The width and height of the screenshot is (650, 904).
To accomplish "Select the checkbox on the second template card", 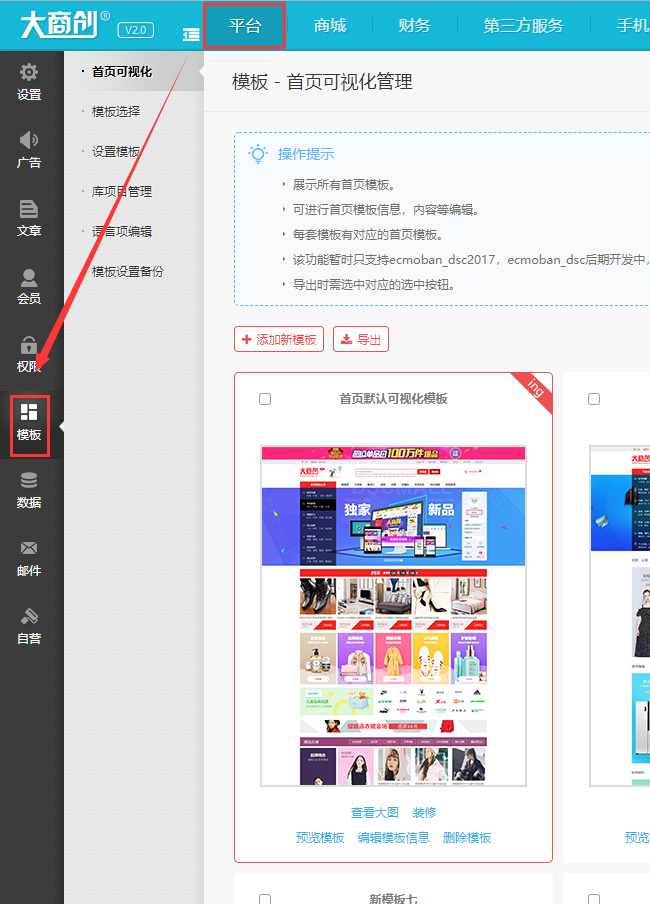I will [x=594, y=399].
